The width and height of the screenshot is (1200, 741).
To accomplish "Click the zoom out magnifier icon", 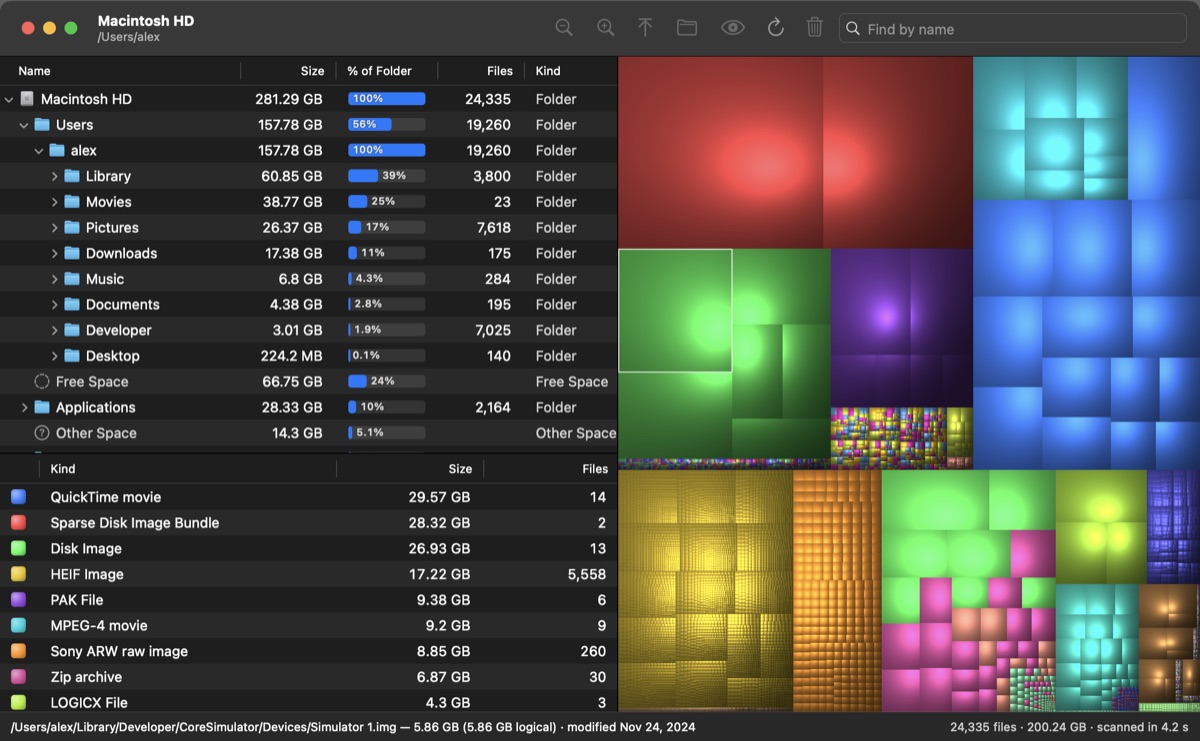I will tap(564, 28).
